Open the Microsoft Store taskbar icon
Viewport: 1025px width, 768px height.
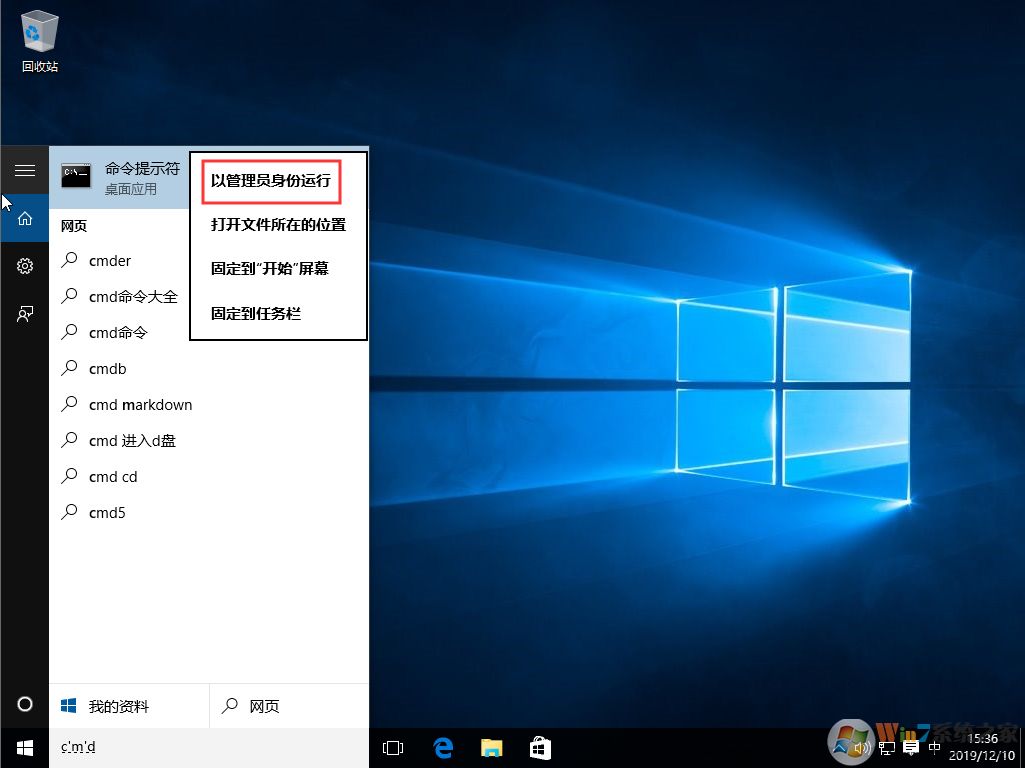(539, 747)
